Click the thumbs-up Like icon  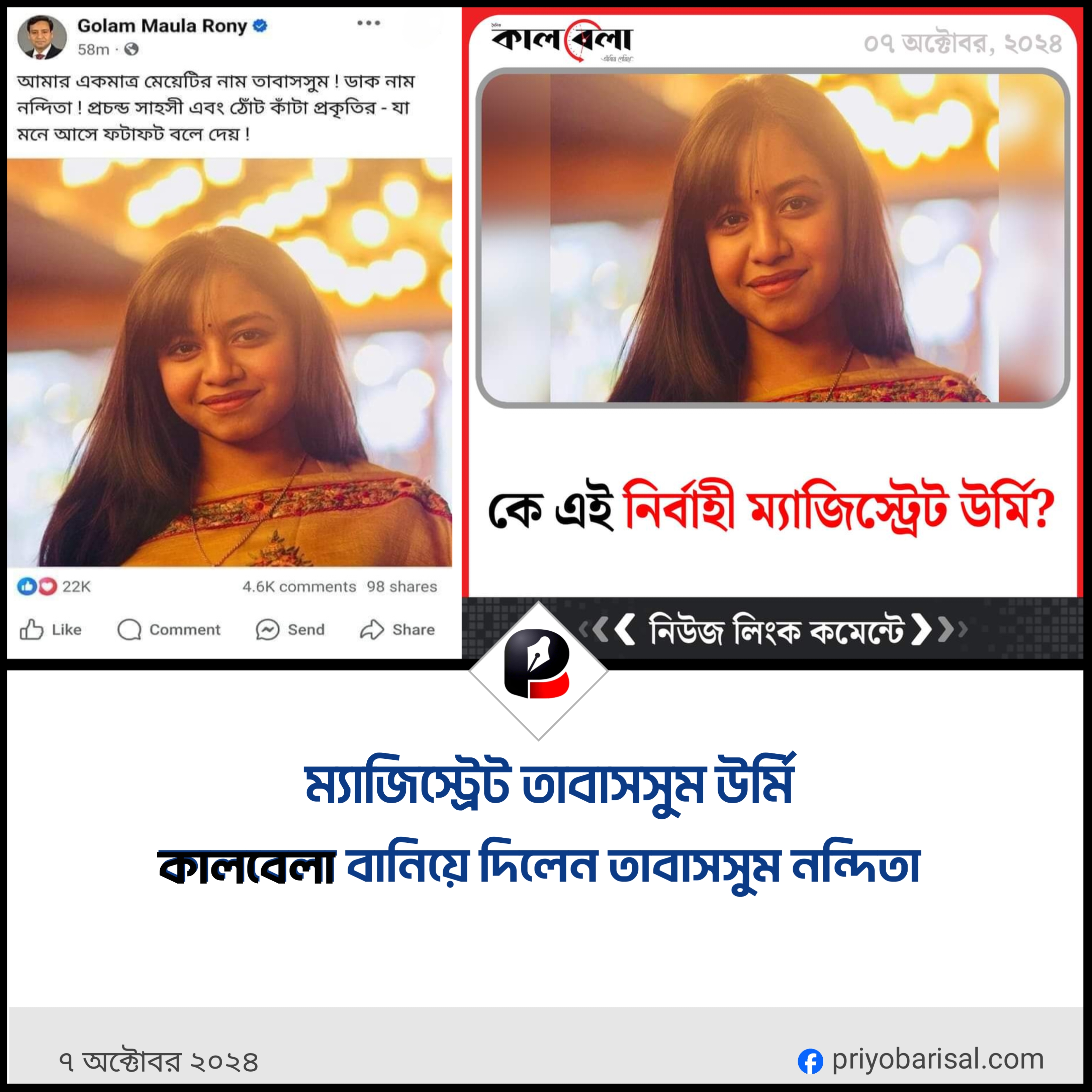point(32,629)
